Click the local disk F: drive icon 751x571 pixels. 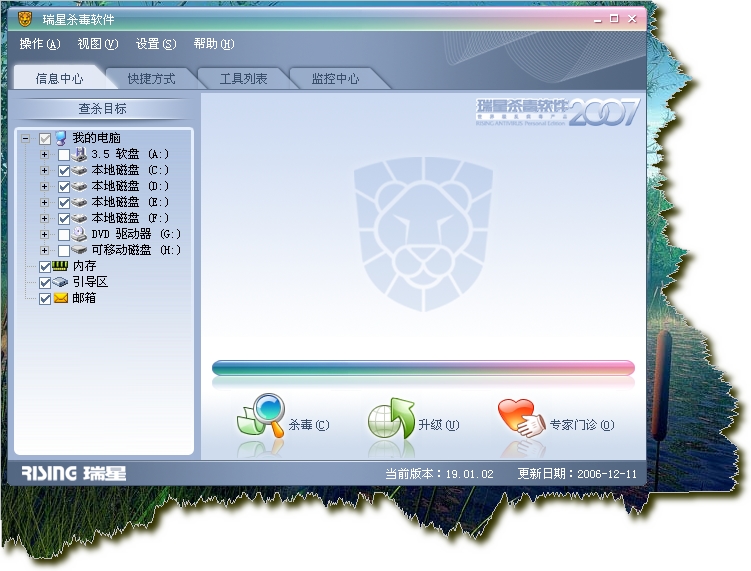79,218
